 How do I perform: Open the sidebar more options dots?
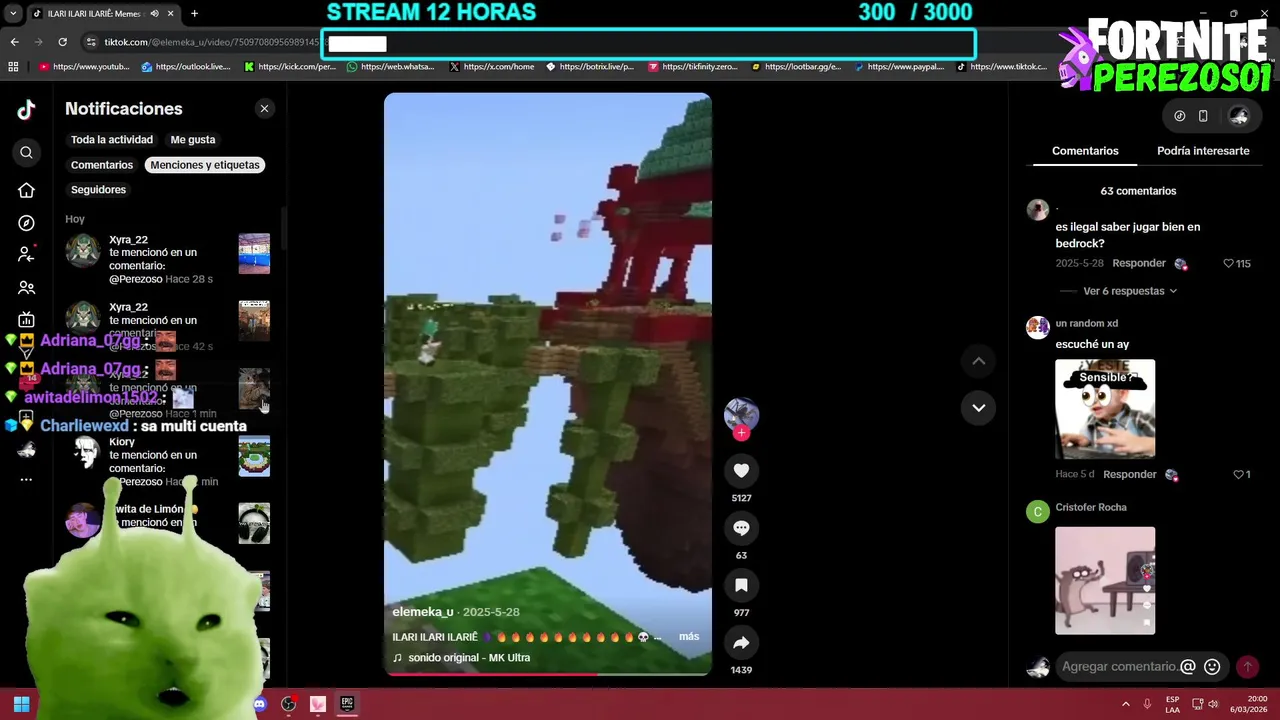pyautogui.click(x=26, y=480)
